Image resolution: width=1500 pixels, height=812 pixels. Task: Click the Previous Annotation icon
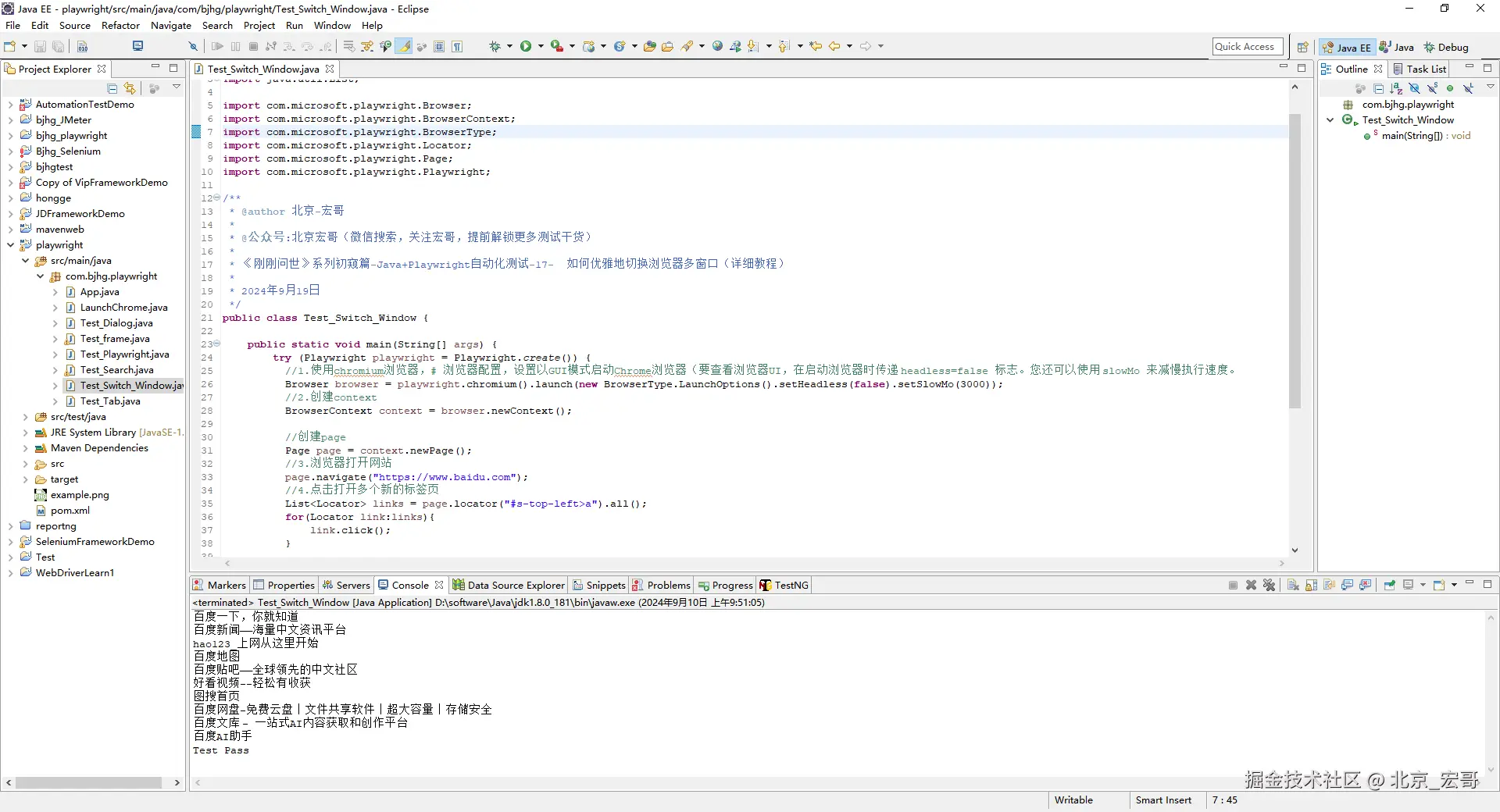(784, 46)
